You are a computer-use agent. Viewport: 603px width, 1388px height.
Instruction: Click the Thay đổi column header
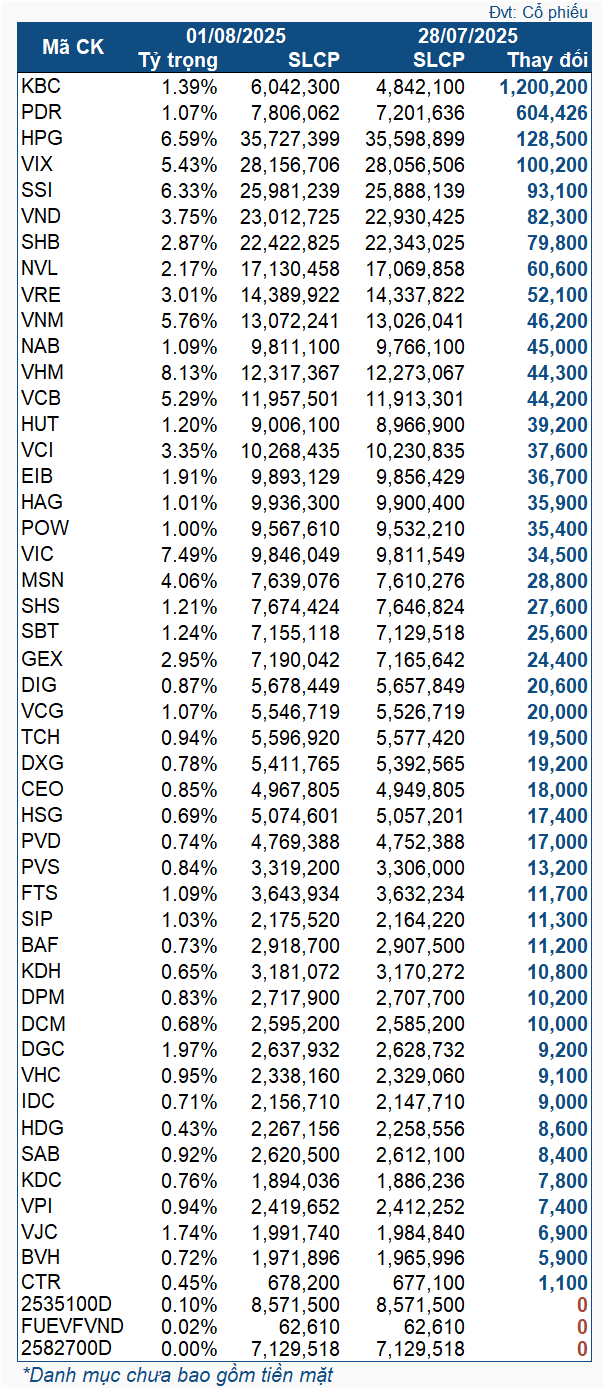coord(548,60)
